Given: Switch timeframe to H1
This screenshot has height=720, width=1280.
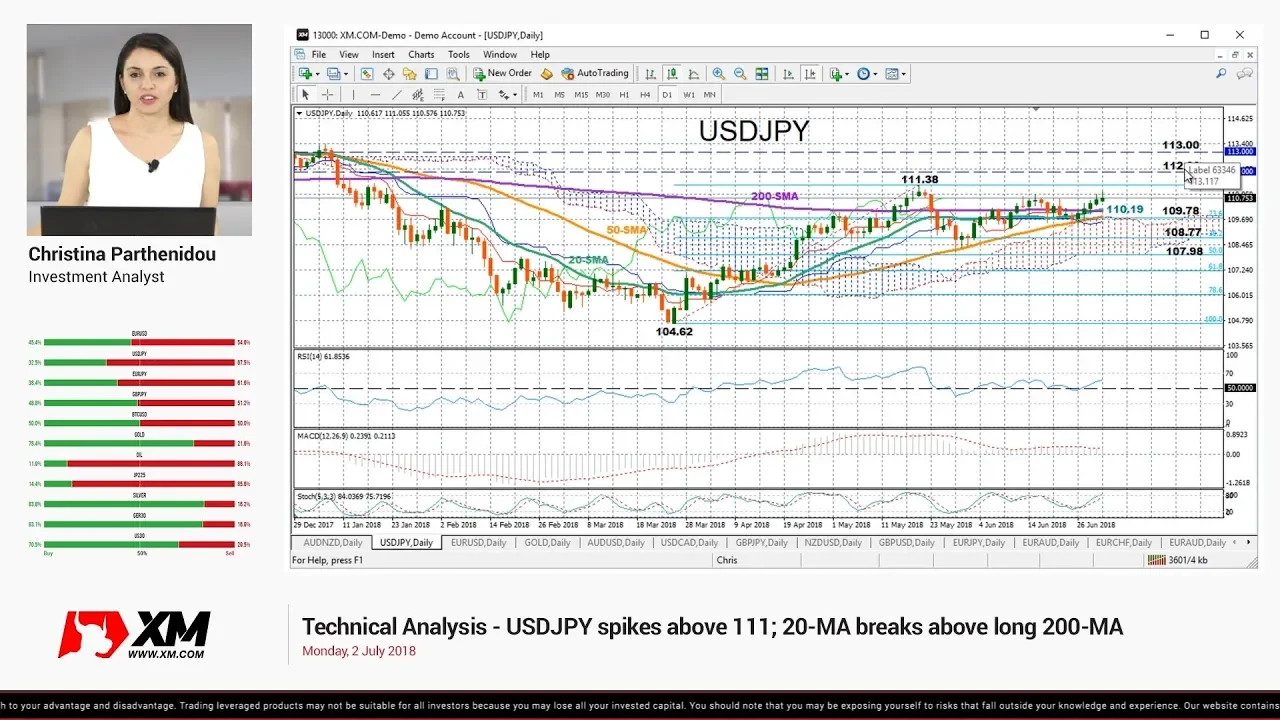Looking at the screenshot, I should coord(624,95).
